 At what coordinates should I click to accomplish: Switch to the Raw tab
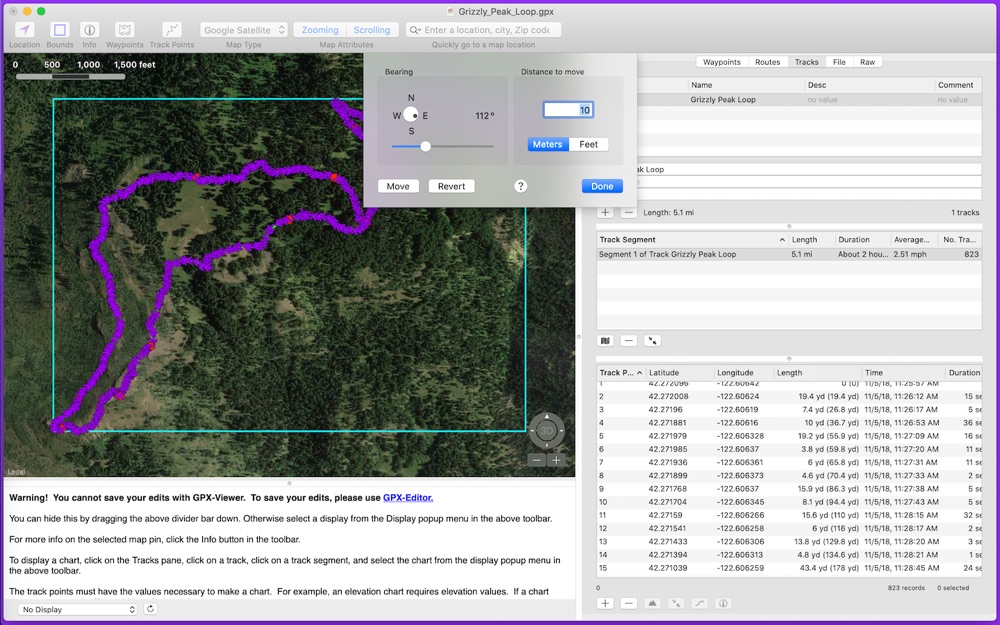click(867, 62)
